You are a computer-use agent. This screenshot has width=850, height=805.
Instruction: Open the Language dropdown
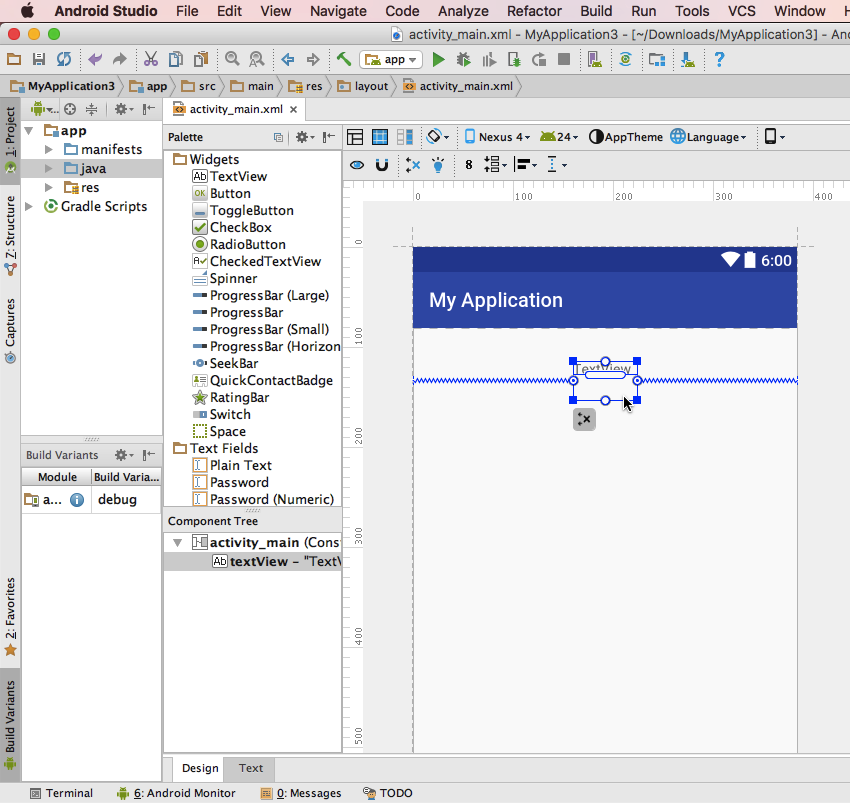[x=709, y=137]
